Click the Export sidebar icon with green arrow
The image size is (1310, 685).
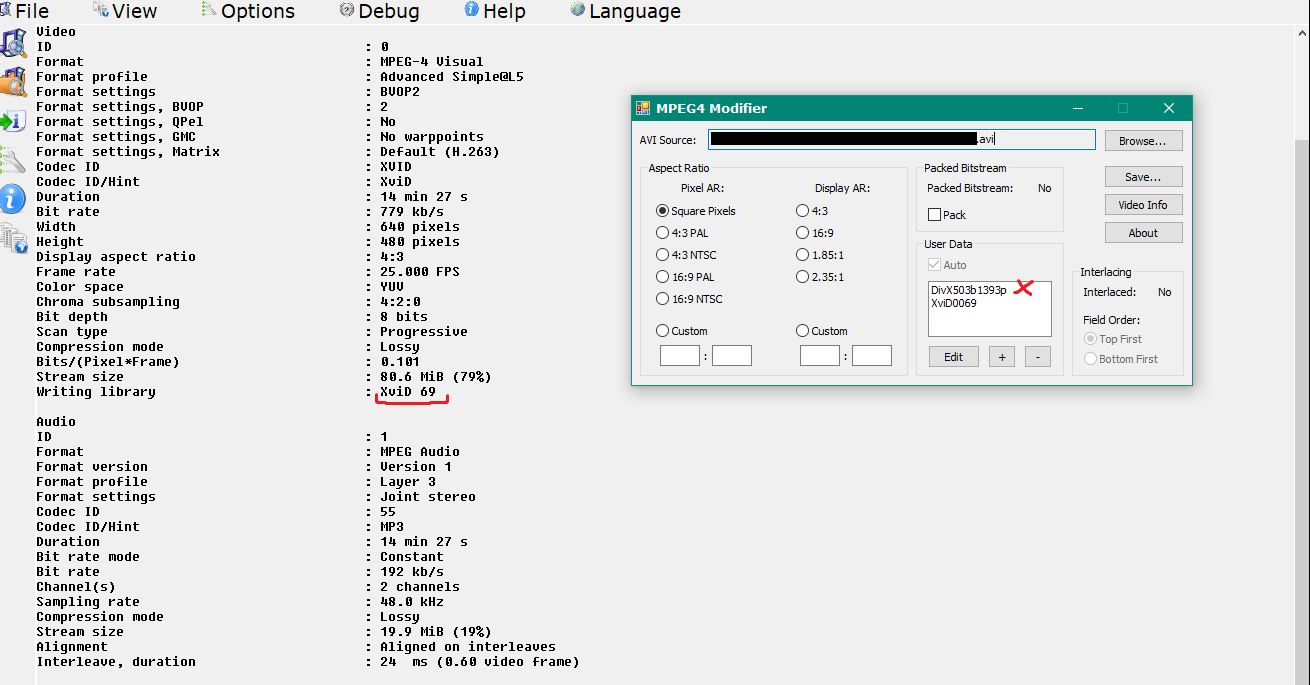[x=13, y=121]
